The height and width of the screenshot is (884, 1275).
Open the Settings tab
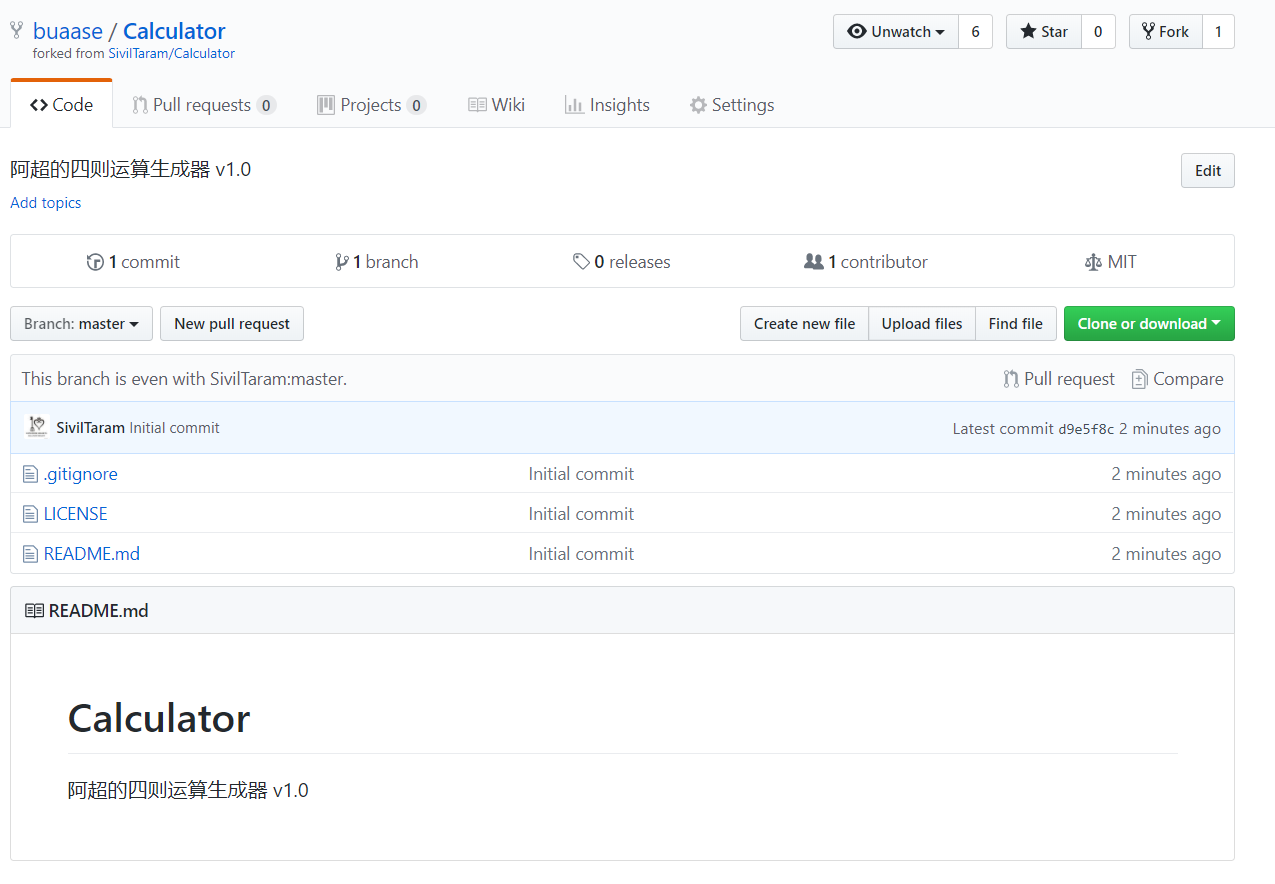(732, 105)
